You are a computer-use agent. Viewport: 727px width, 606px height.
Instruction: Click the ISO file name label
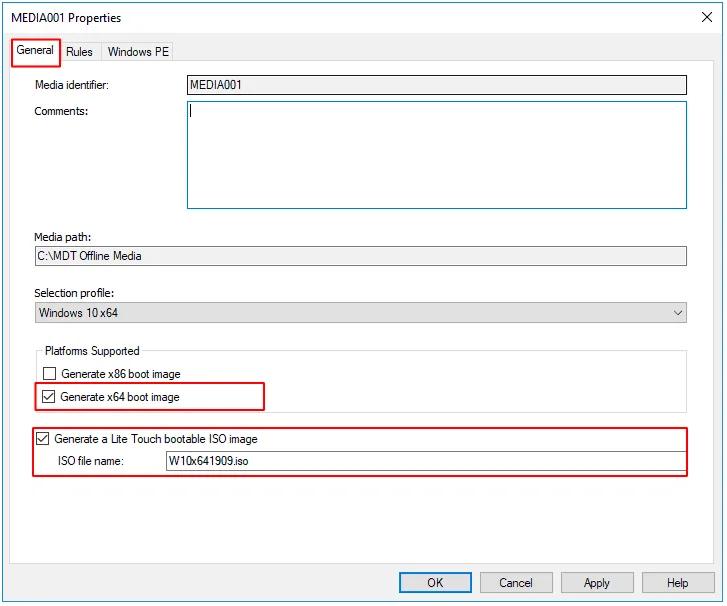(91, 461)
